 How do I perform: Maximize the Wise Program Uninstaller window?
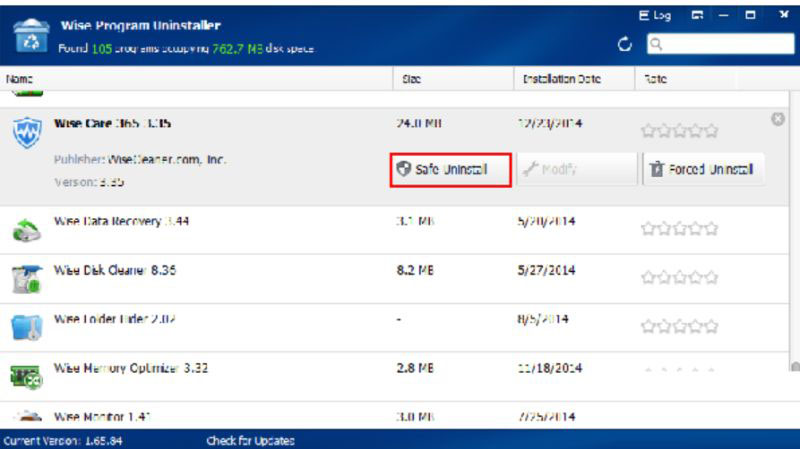751,15
